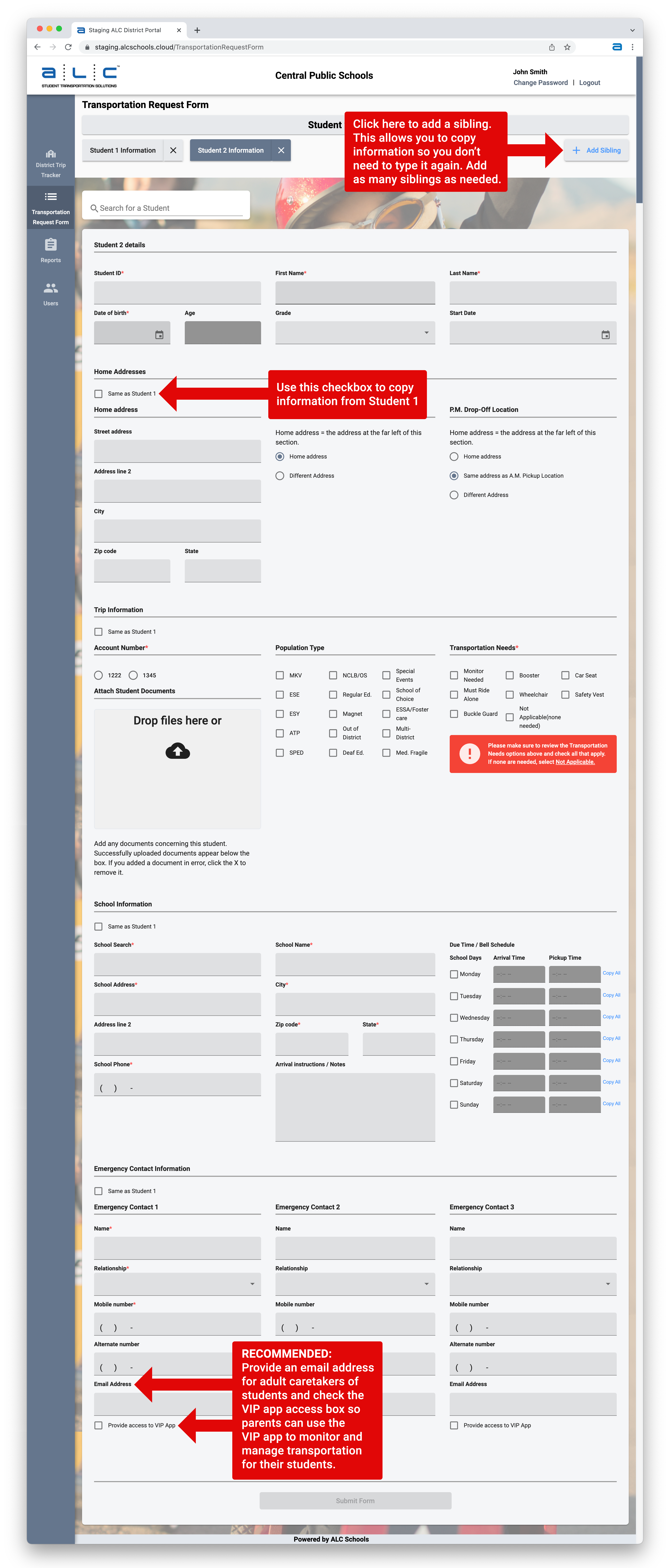Check the Wheelchair transportation need
The image size is (670, 1568).
[510, 694]
